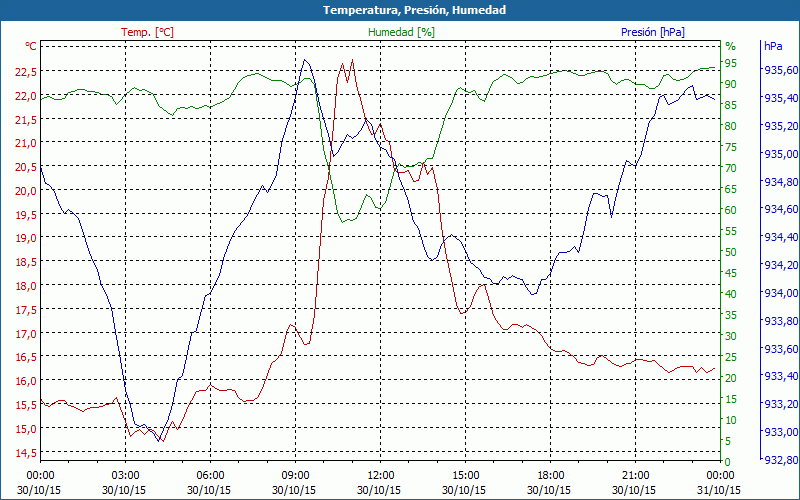This screenshot has width=800, height=500.
Task: Click the '935,00' pressure axis value
Action: click(x=779, y=154)
